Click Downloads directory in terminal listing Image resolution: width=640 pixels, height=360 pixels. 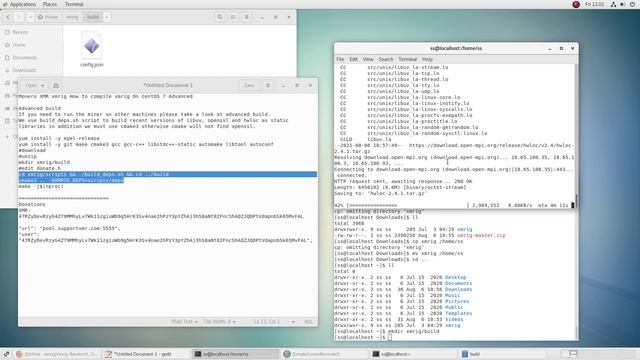tap(458, 289)
